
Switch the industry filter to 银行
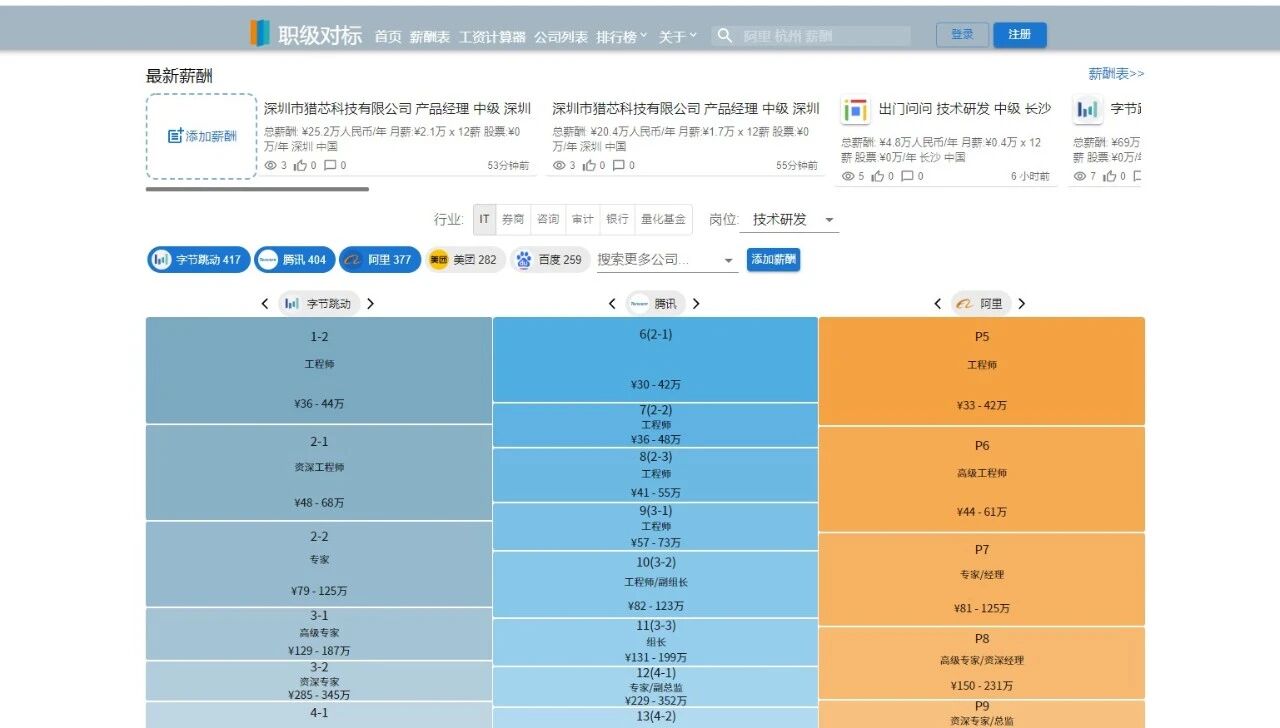(617, 219)
